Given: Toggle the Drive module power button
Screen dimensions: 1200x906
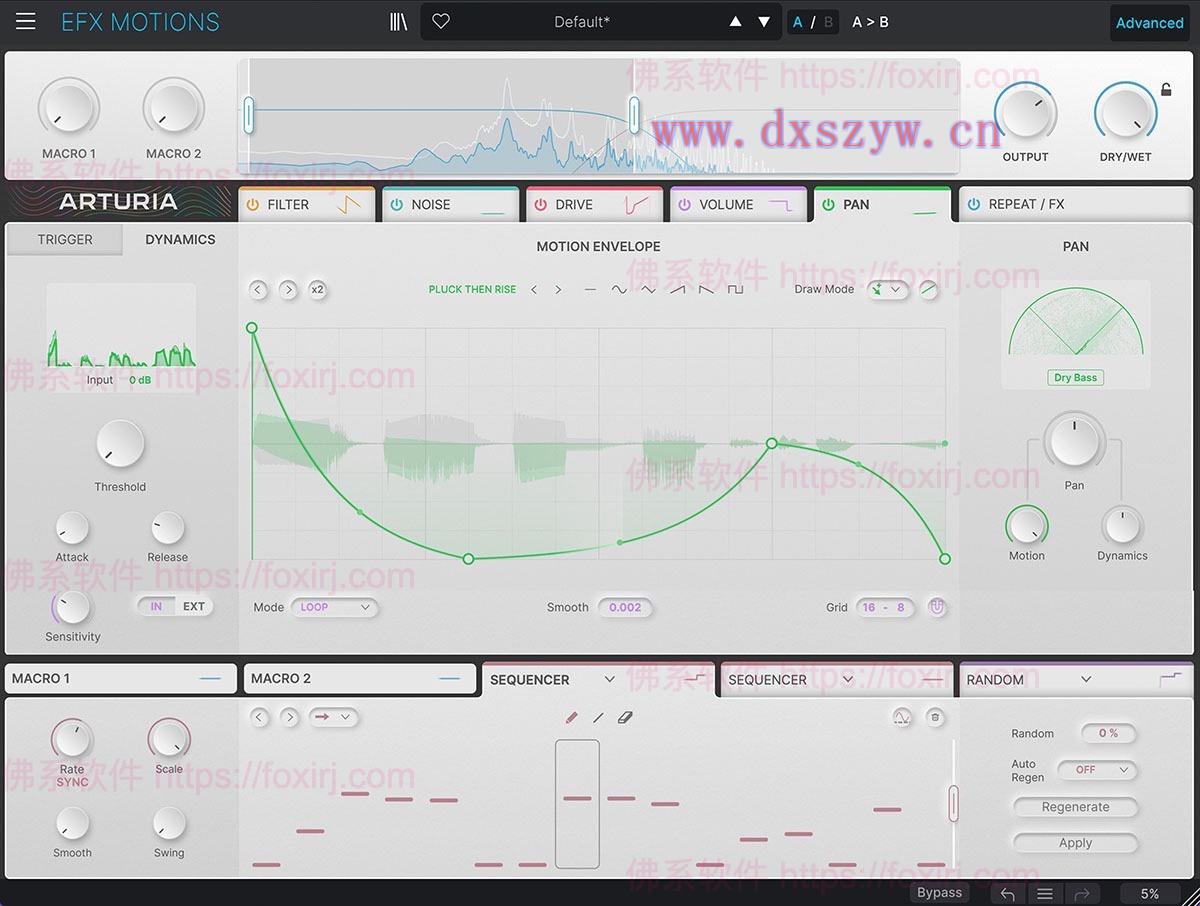Looking at the screenshot, I should pyautogui.click(x=540, y=204).
